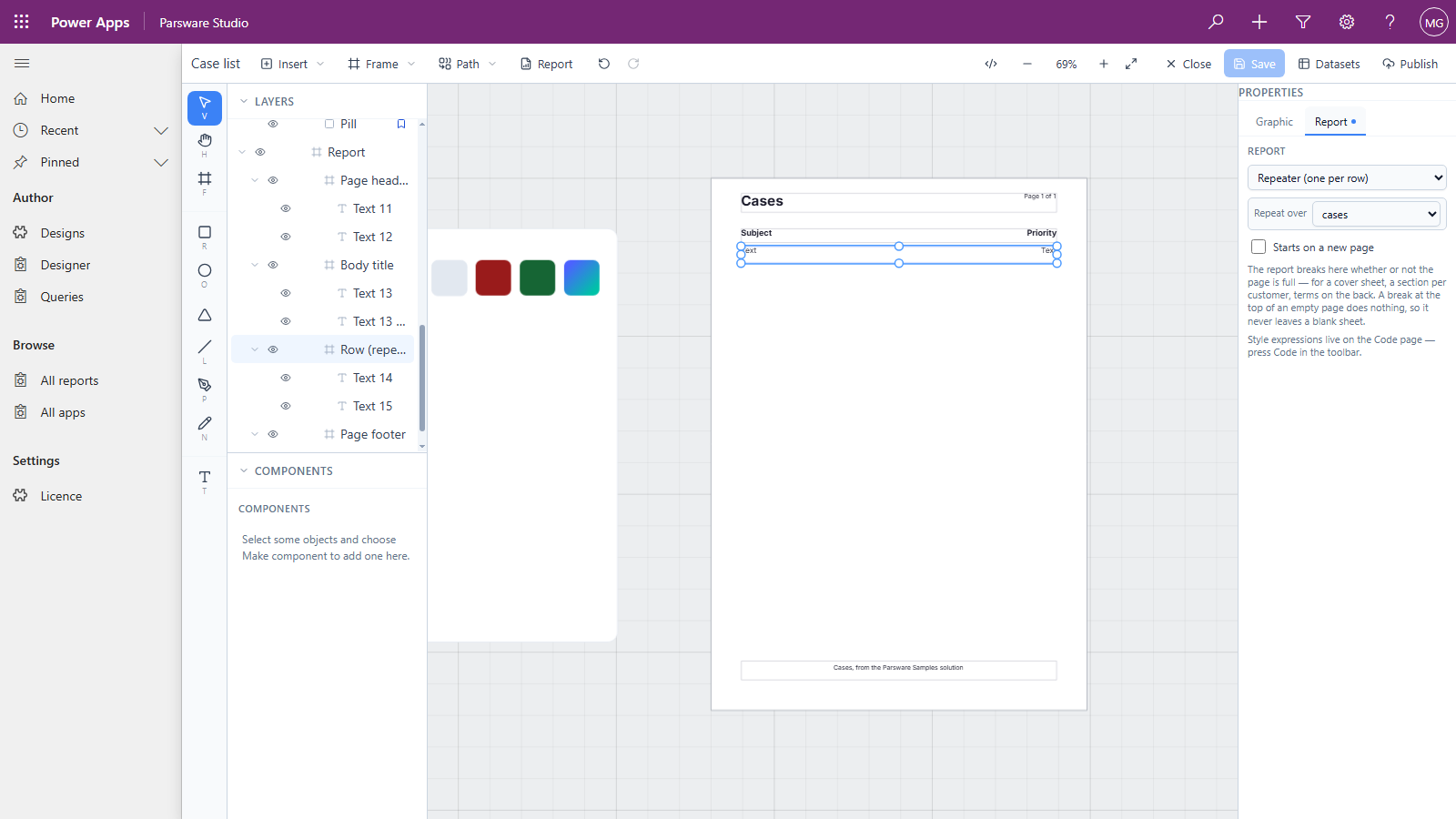The image size is (1456, 819).
Task: Open the Code view icon in the toolbar
Action: pos(991,64)
